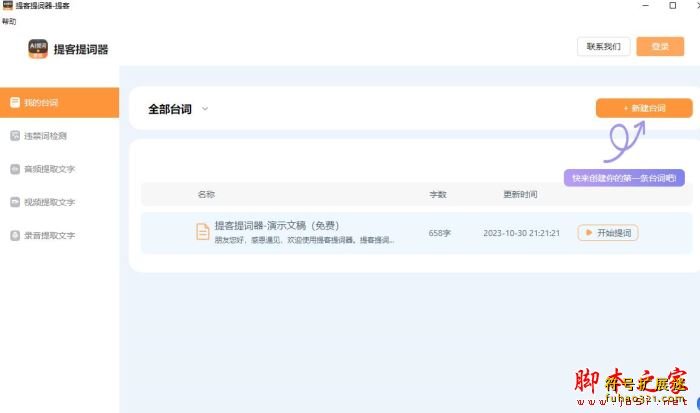Screen dimensions: 700x413
Task: Click the 新建台词 button
Action: (x=644, y=108)
